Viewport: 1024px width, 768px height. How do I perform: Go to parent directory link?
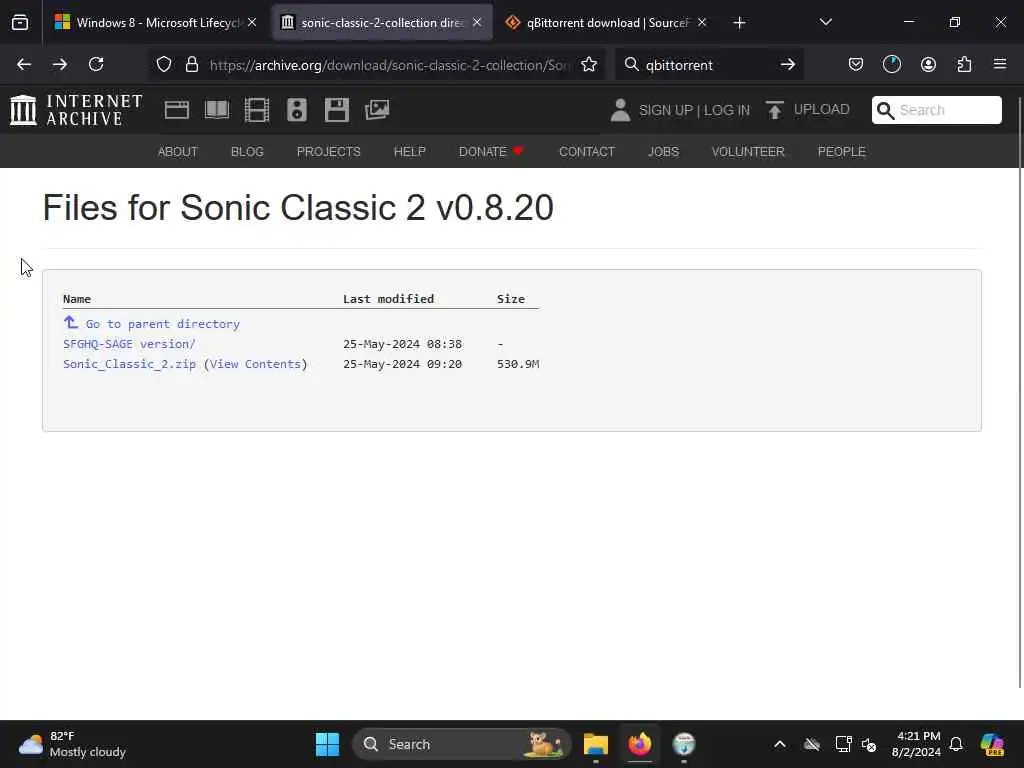[x=163, y=324]
